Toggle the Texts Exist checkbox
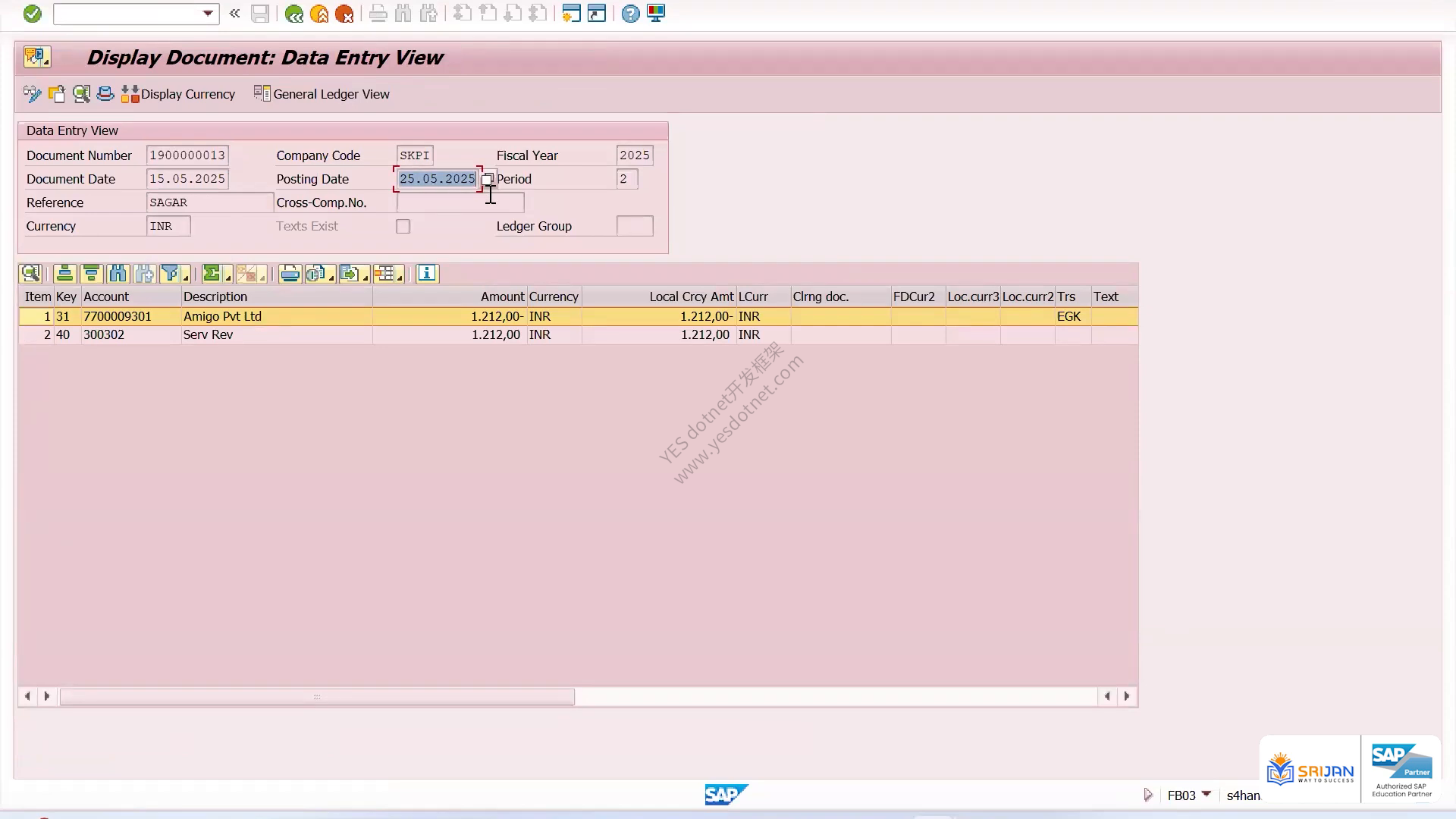This screenshot has width=1456, height=819. [x=403, y=226]
